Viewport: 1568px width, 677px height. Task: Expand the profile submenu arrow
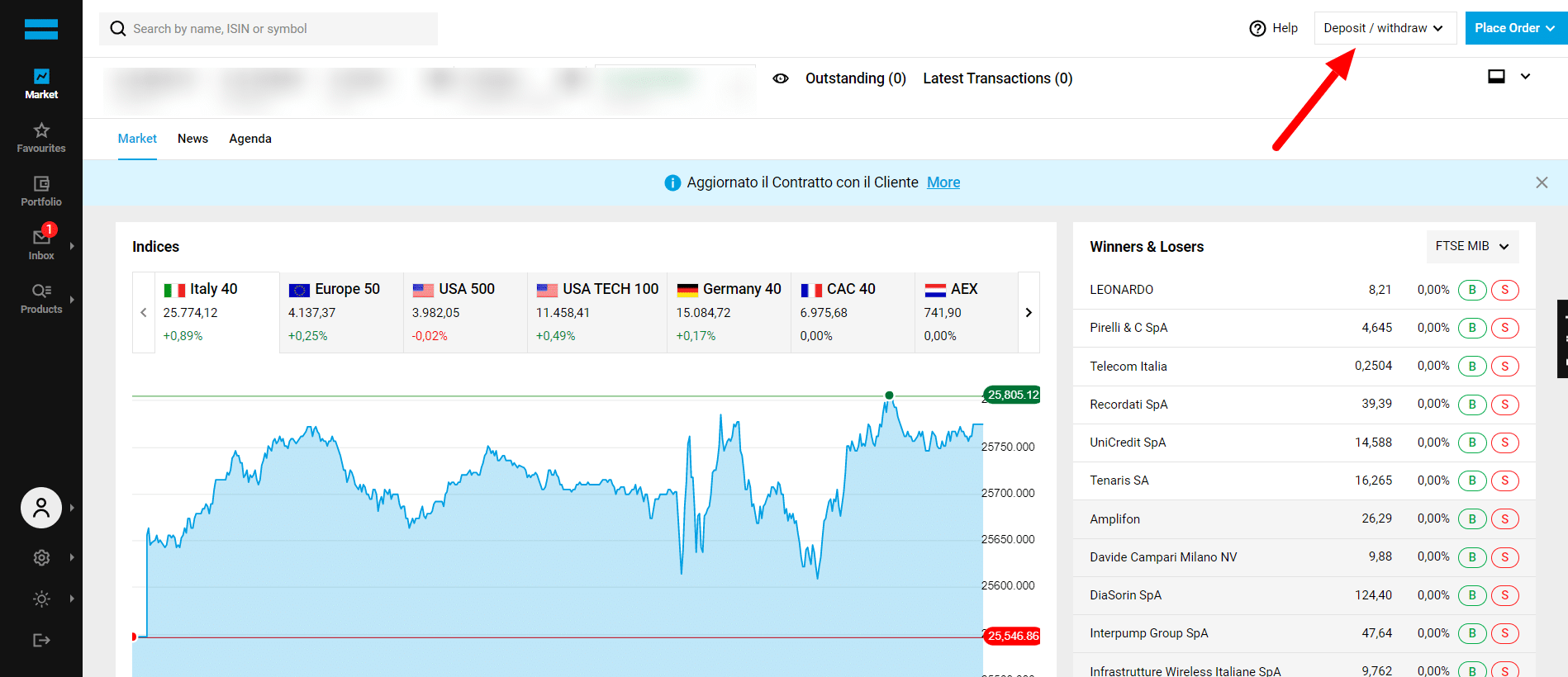click(x=72, y=508)
